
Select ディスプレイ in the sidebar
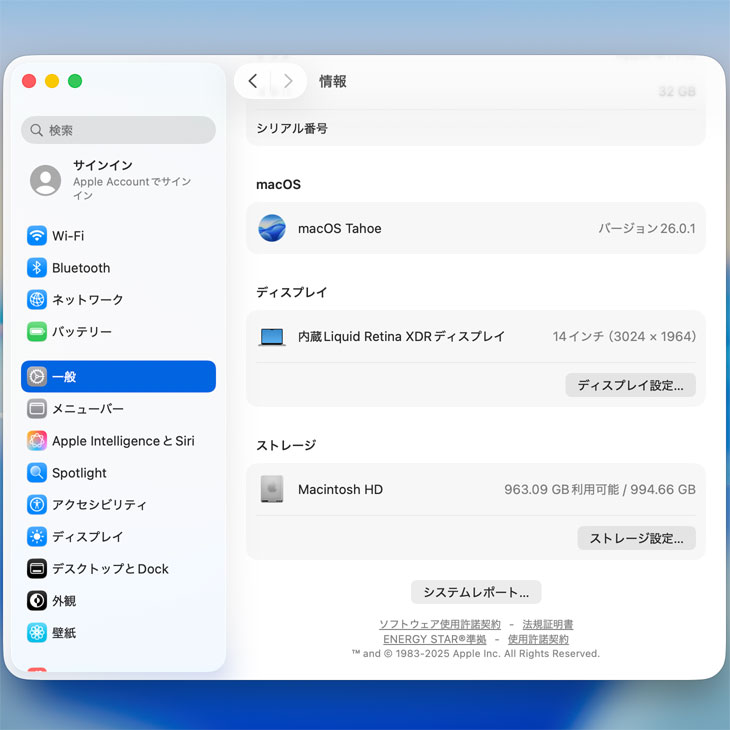tap(87, 537)
